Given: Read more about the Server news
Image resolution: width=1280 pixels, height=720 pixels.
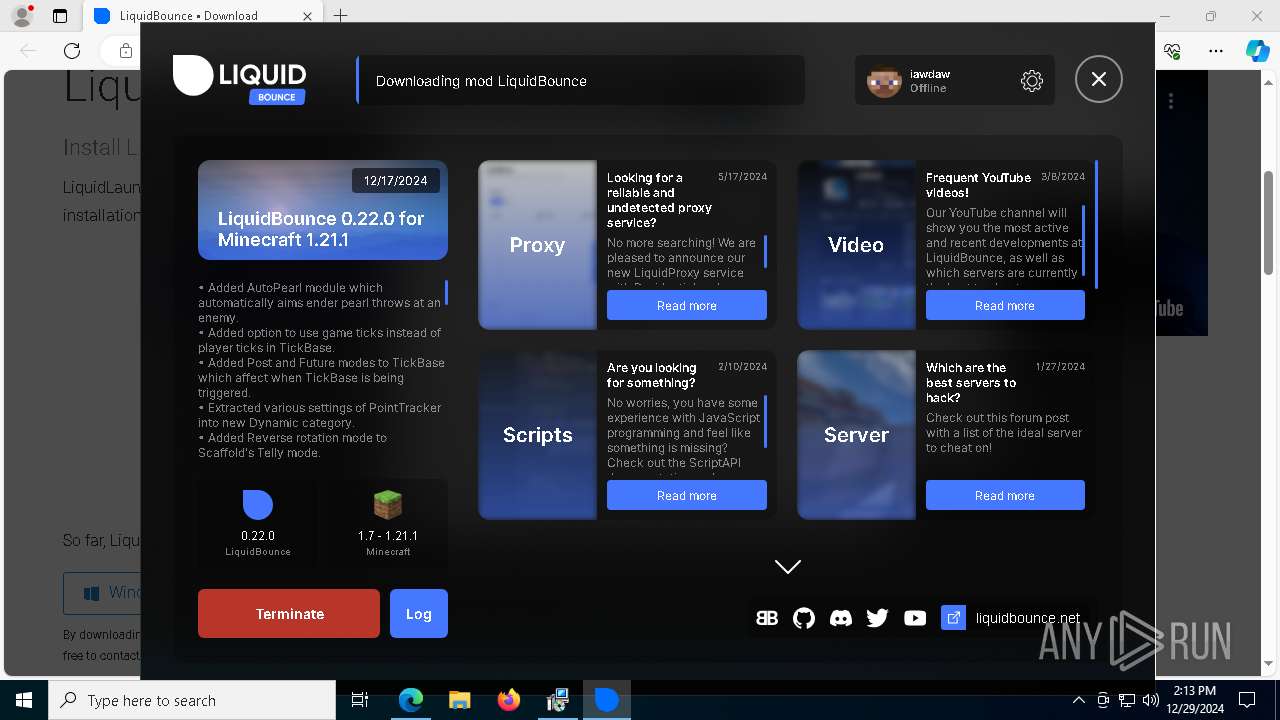Looking at the screenshot, I should [x=1005, y=495].
